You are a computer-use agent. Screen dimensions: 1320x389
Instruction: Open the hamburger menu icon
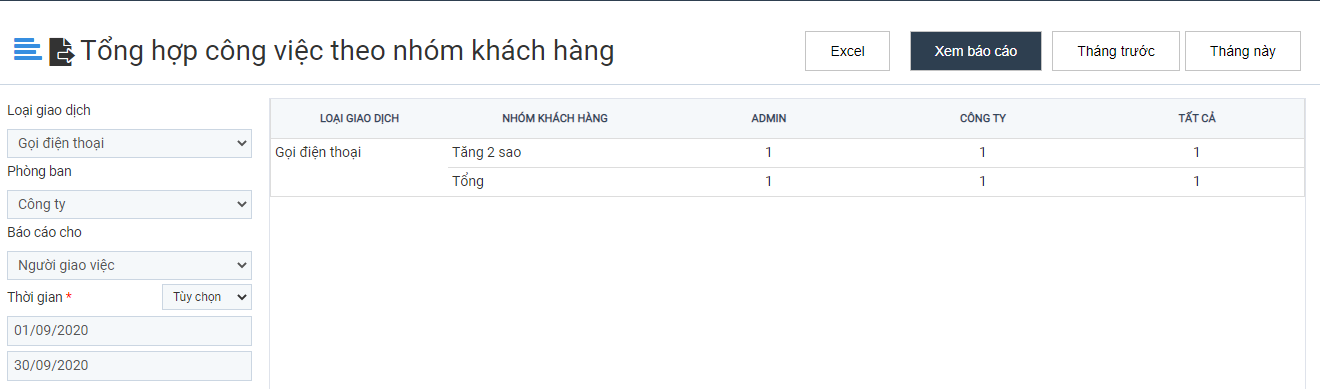click(27, 49)
